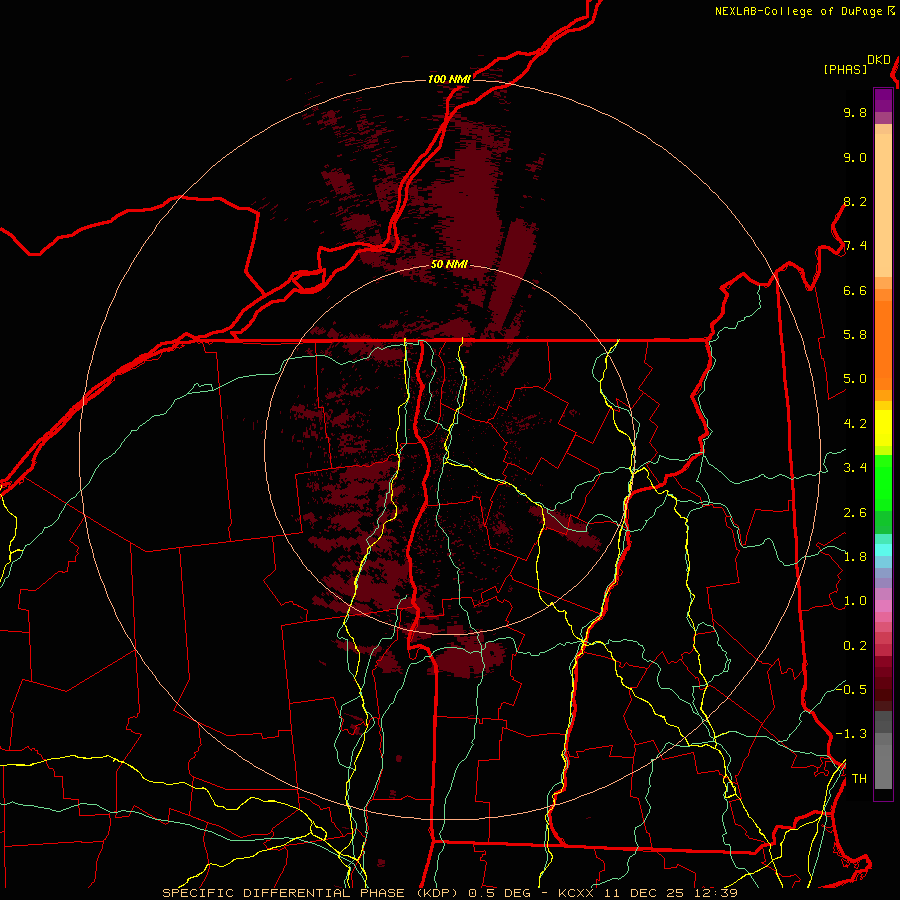This screenshot has height=900, width=900.
Task: Click the 1.8 scale value
Action: point(855,557)
